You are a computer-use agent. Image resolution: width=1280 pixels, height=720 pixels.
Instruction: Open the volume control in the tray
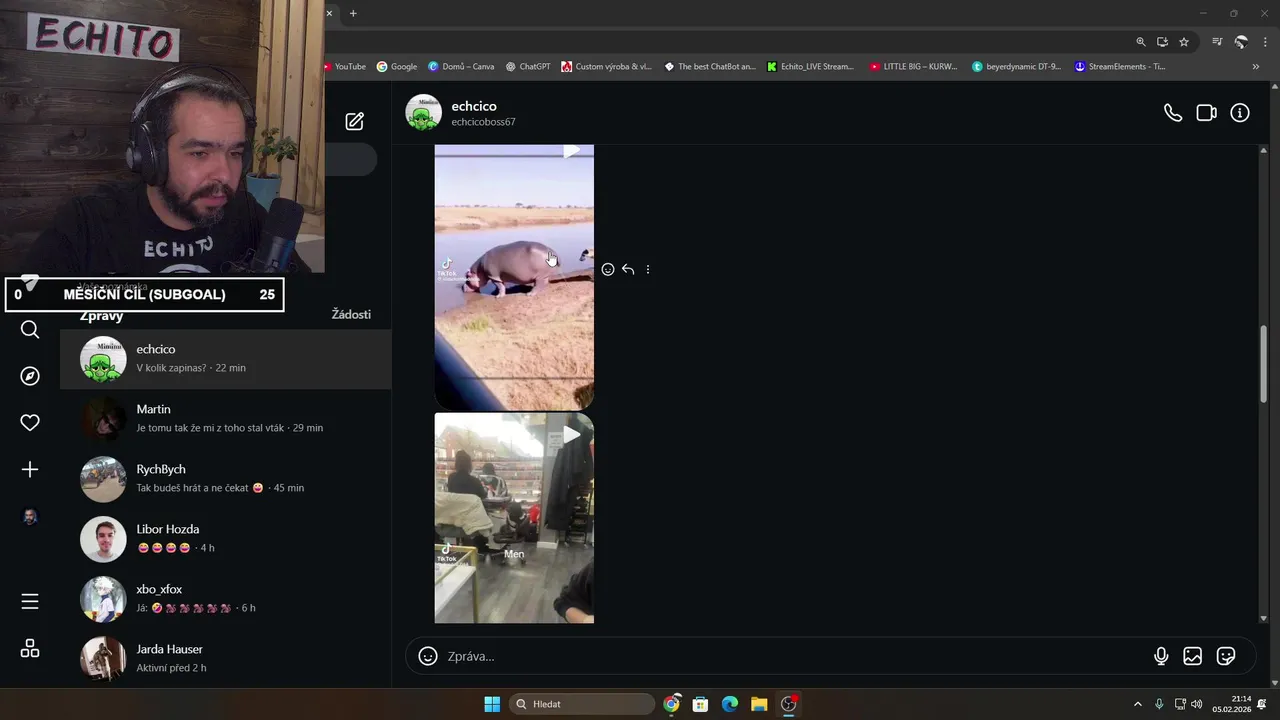(x=1197, y=704)
